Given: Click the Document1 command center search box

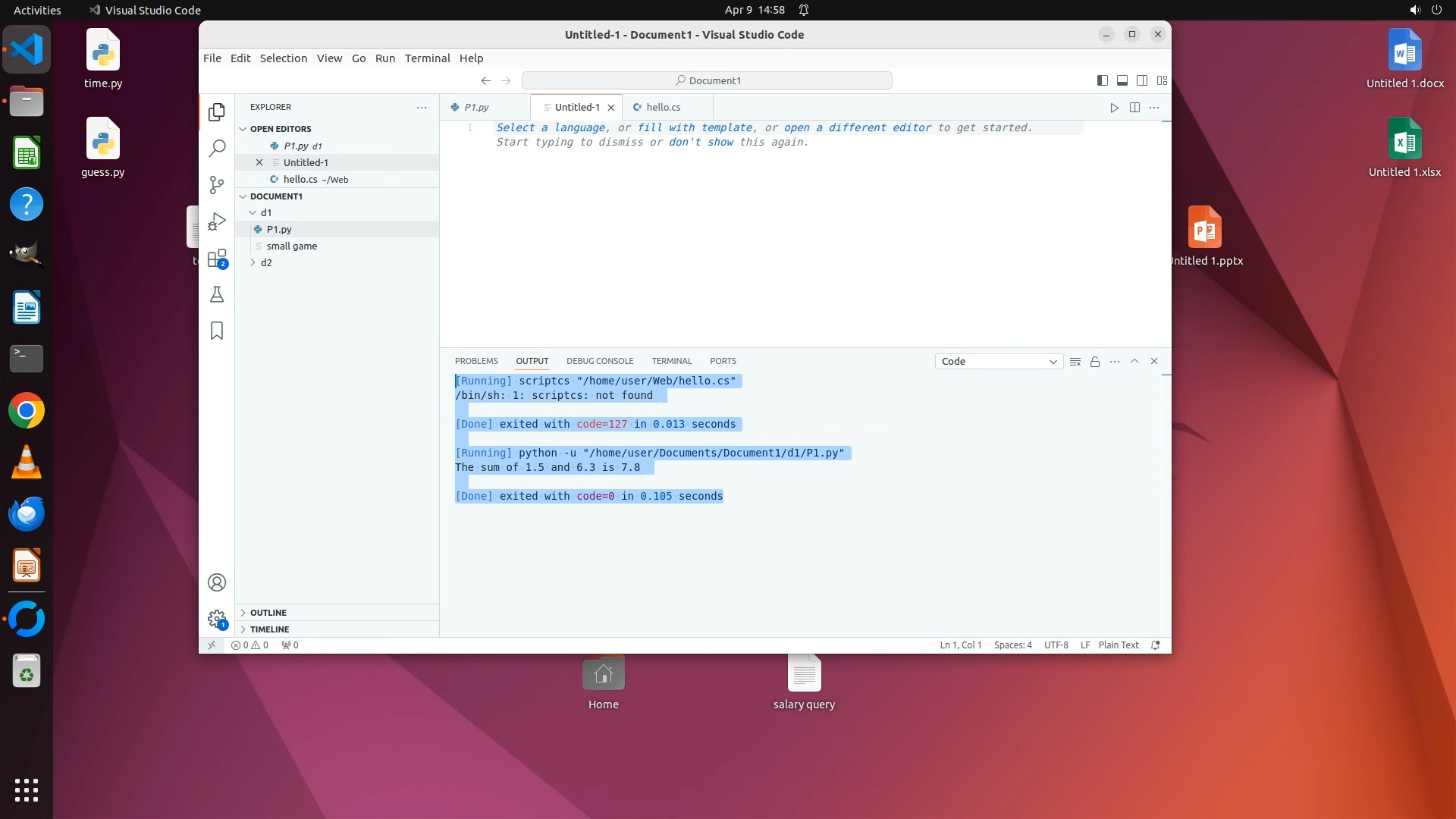Looking at the screenshot, I should coord(707,80).
